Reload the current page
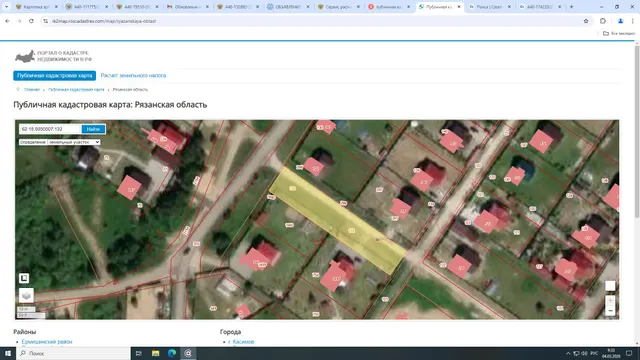Image resolution: width=640 pixels, height=360 pixels. coord(31,21)
